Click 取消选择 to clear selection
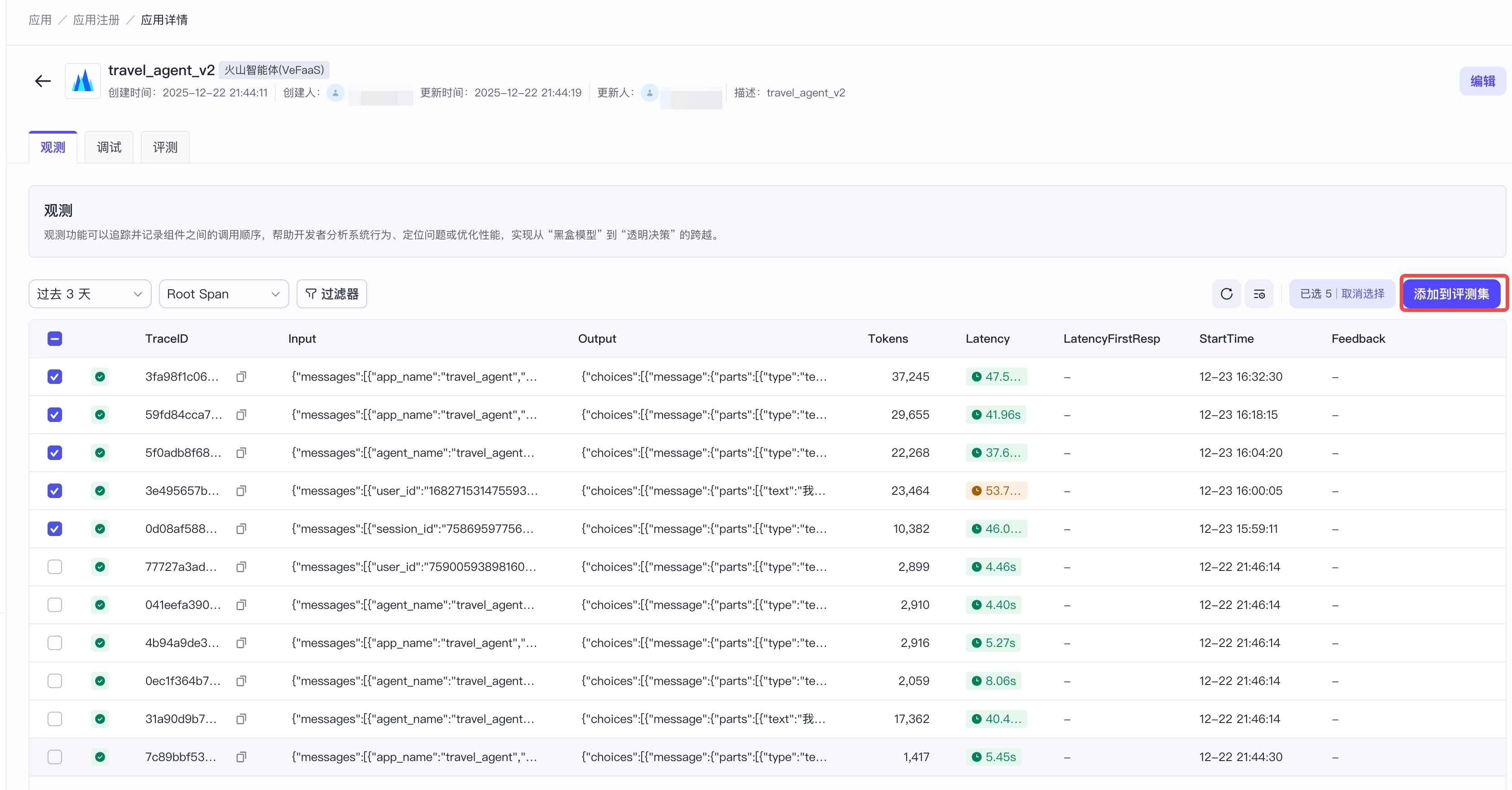Screen dimensions: 1512x790 point(1362,294)
